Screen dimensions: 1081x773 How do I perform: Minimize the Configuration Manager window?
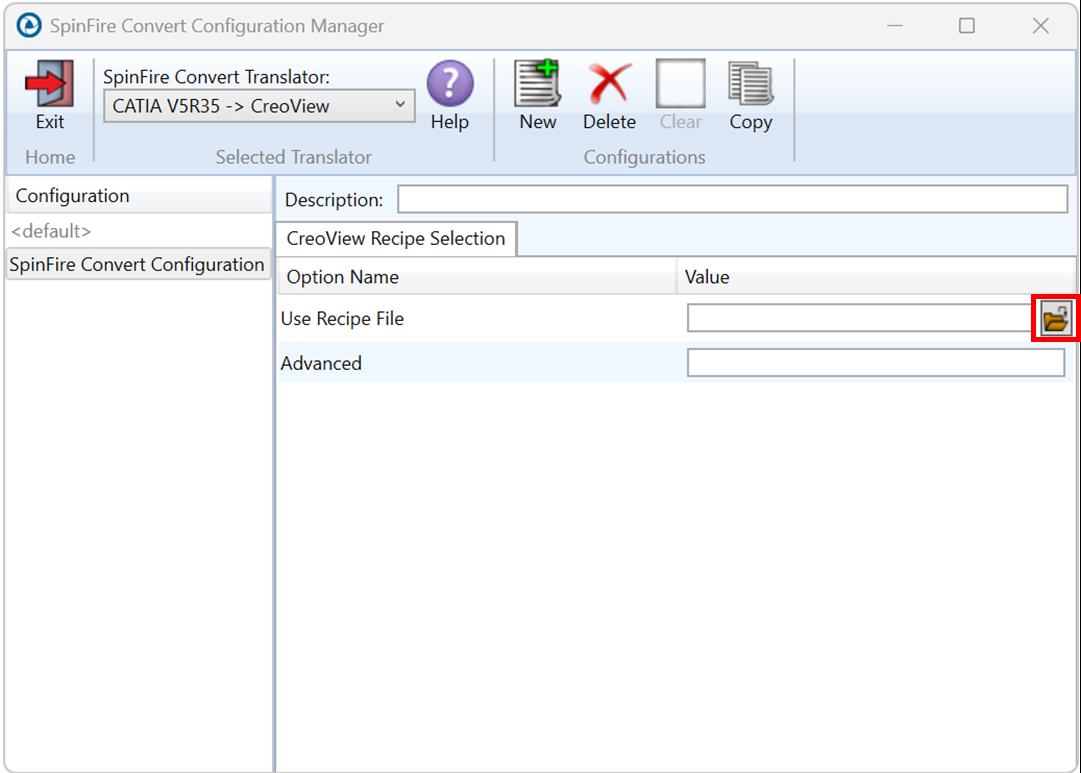(895, 26)
